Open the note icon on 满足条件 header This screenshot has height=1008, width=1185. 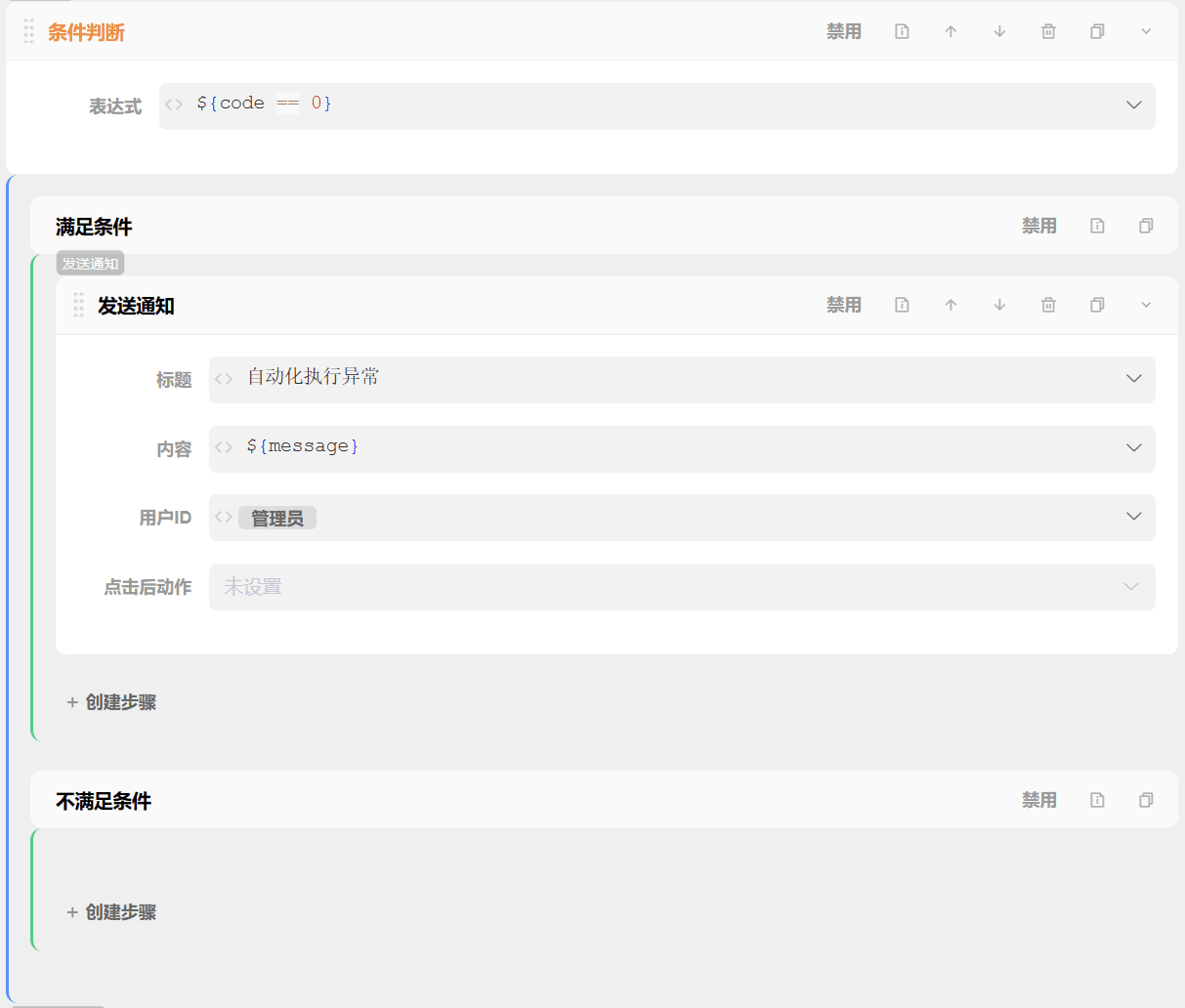1097,226
